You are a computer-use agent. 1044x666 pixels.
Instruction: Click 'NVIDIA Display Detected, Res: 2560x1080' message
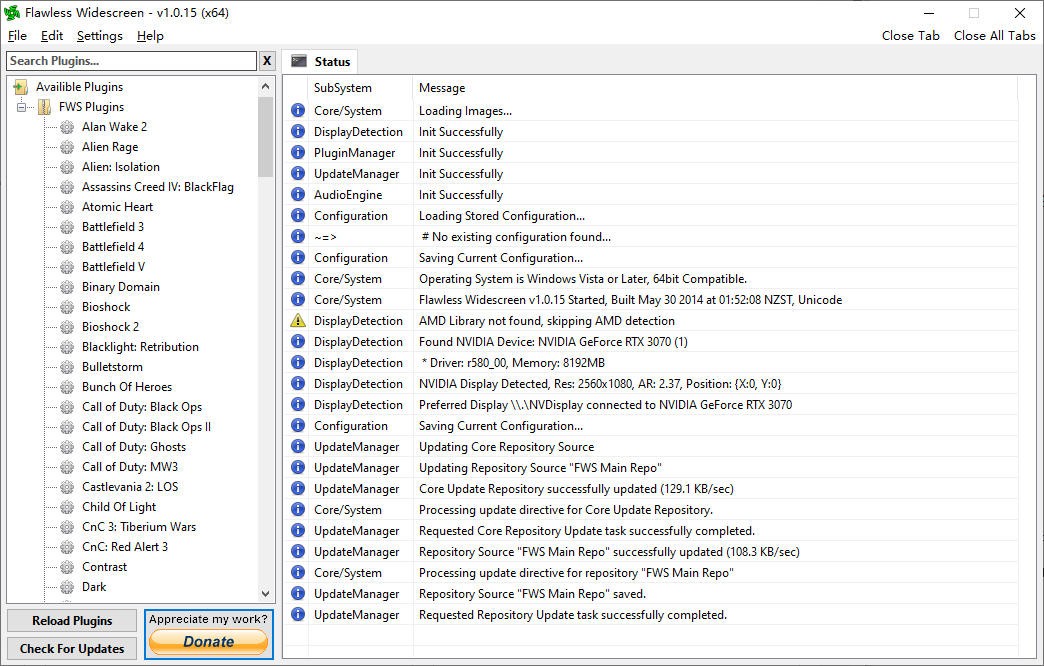point(600,384)
